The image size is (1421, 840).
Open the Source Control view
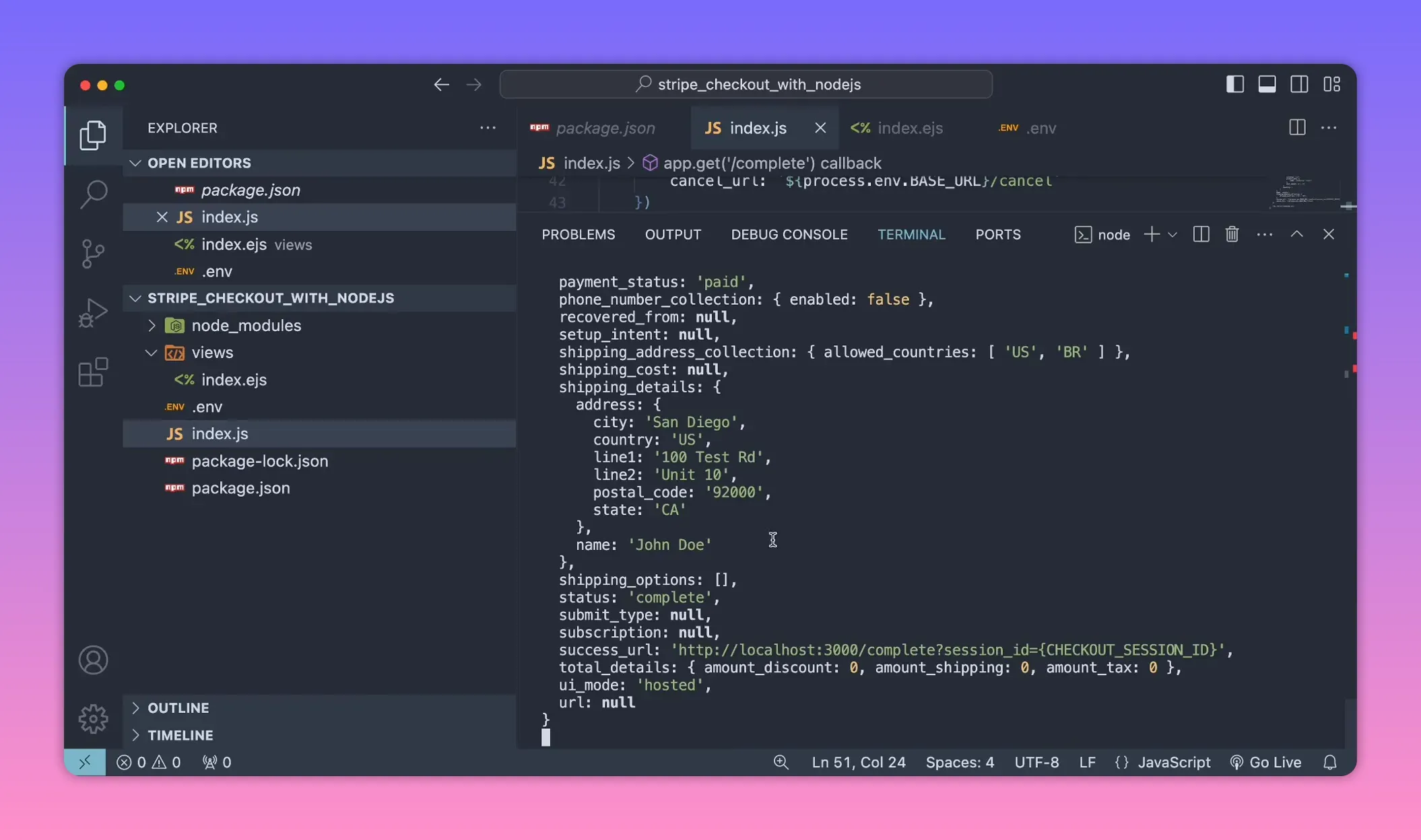pos(93,254)
